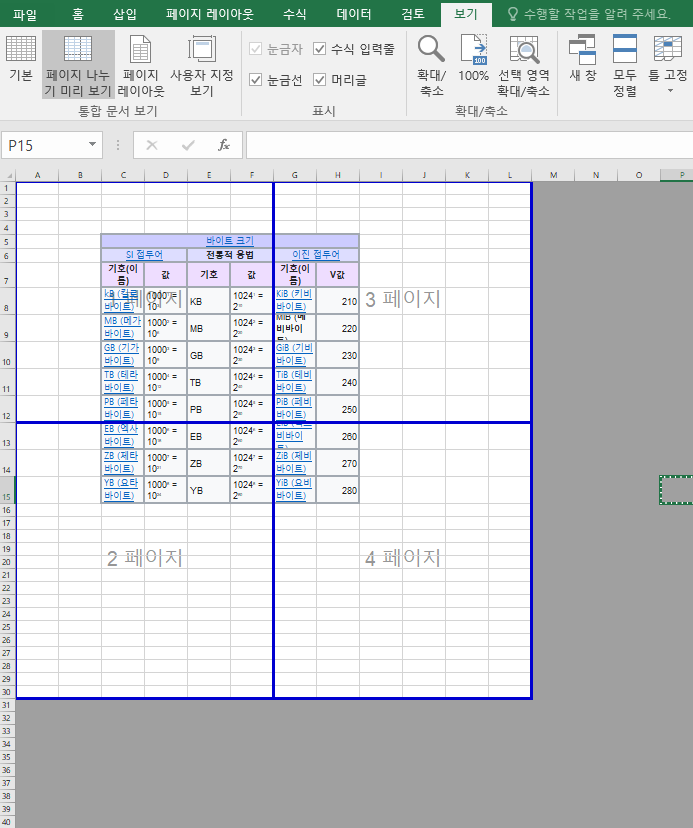Switch to the Data (데이터) tab
Viewport: 693px width, 828px height.
[354, 14]
